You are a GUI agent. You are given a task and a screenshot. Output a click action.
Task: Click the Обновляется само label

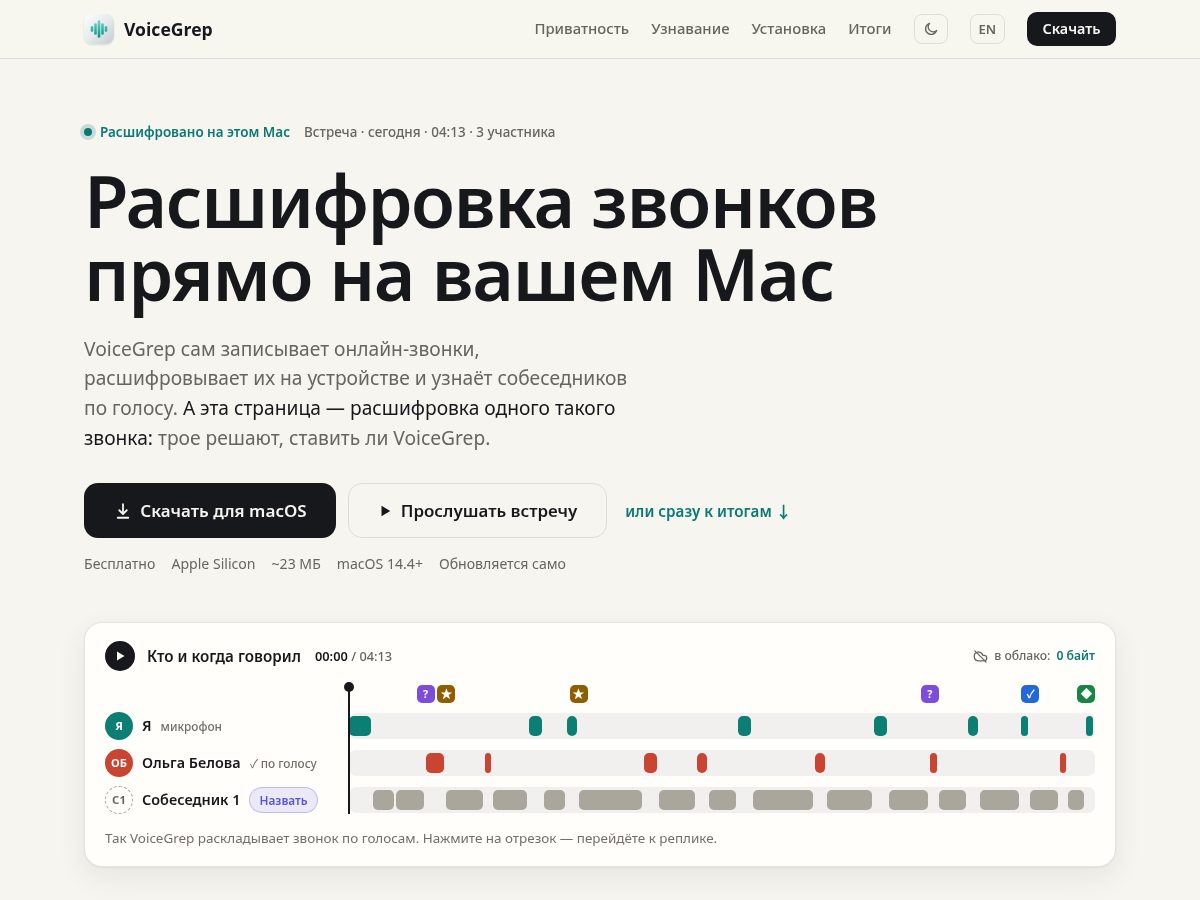click(x=502, y=564)
